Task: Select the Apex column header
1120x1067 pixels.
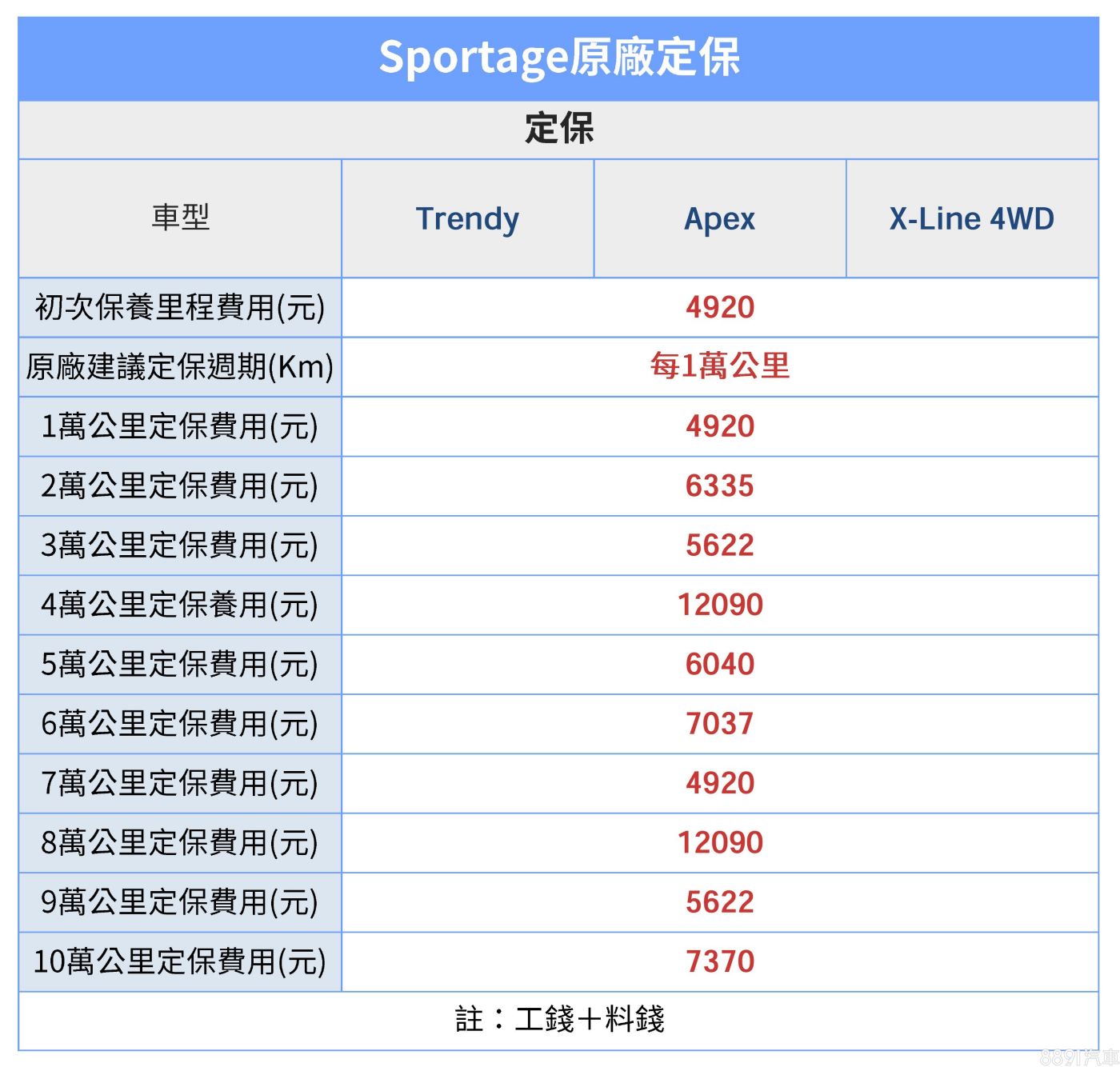Action: tap(719, 218)
